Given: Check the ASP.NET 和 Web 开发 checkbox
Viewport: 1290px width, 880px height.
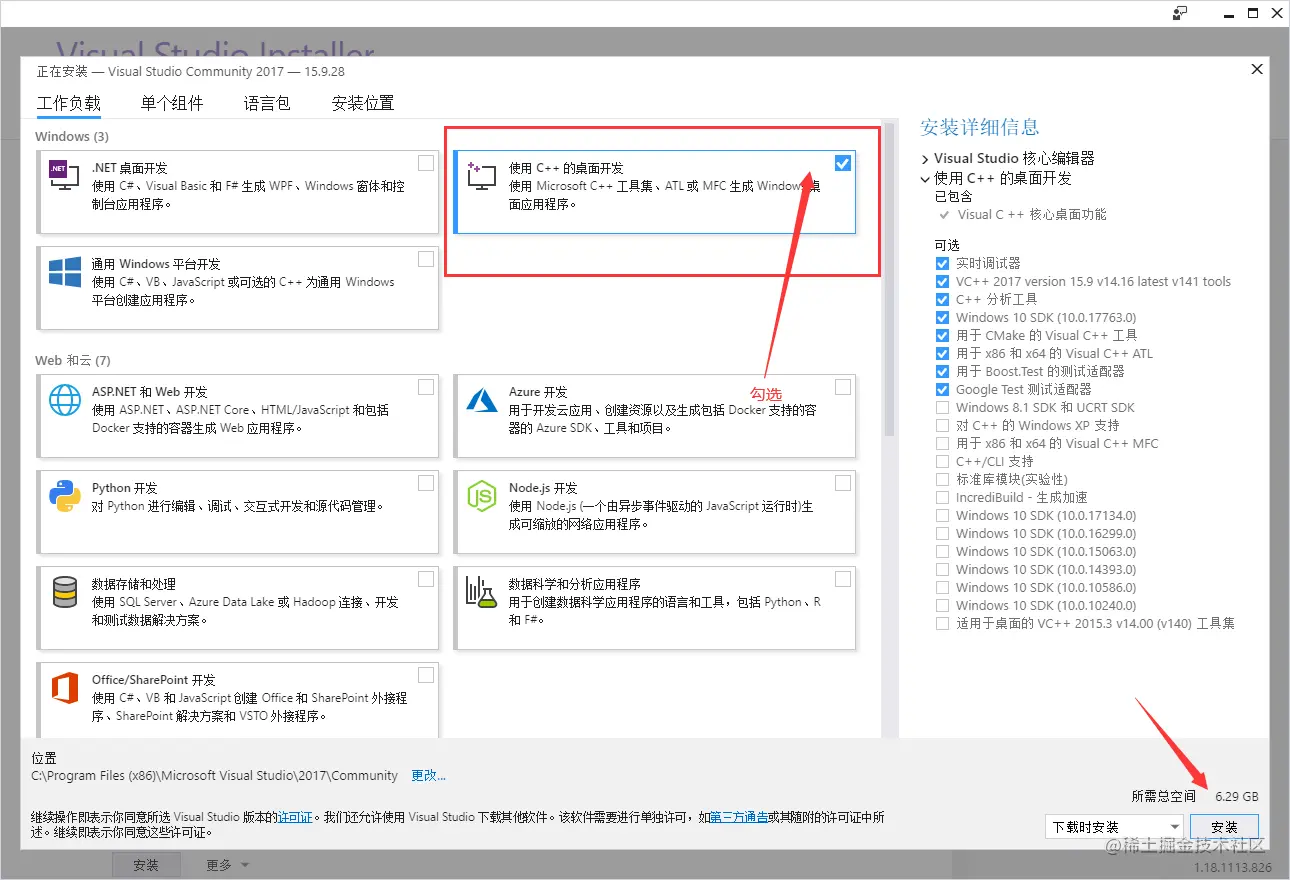Looking at the screenshot, I should click(x=426, y=387).
